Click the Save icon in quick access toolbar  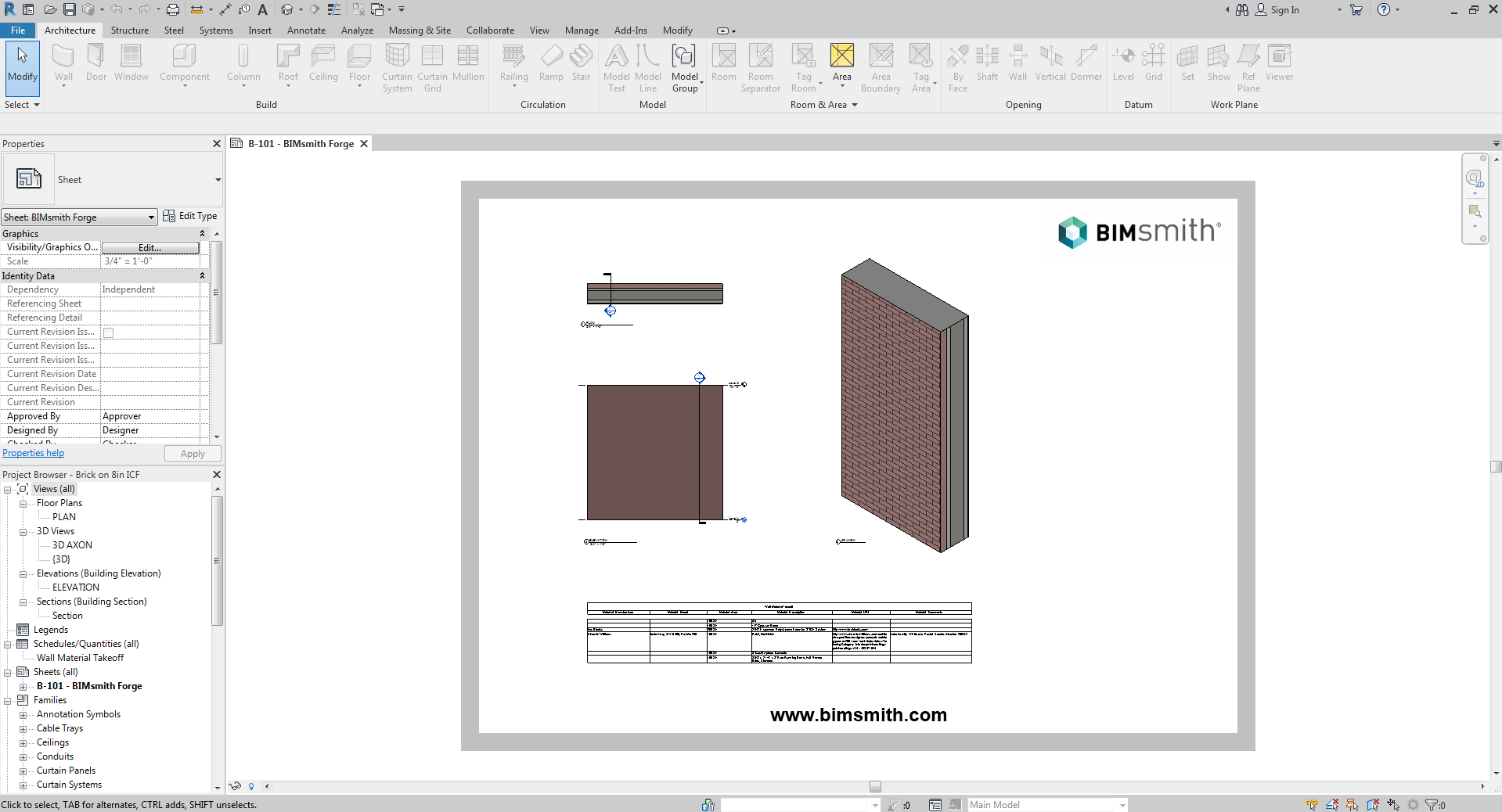70,9
